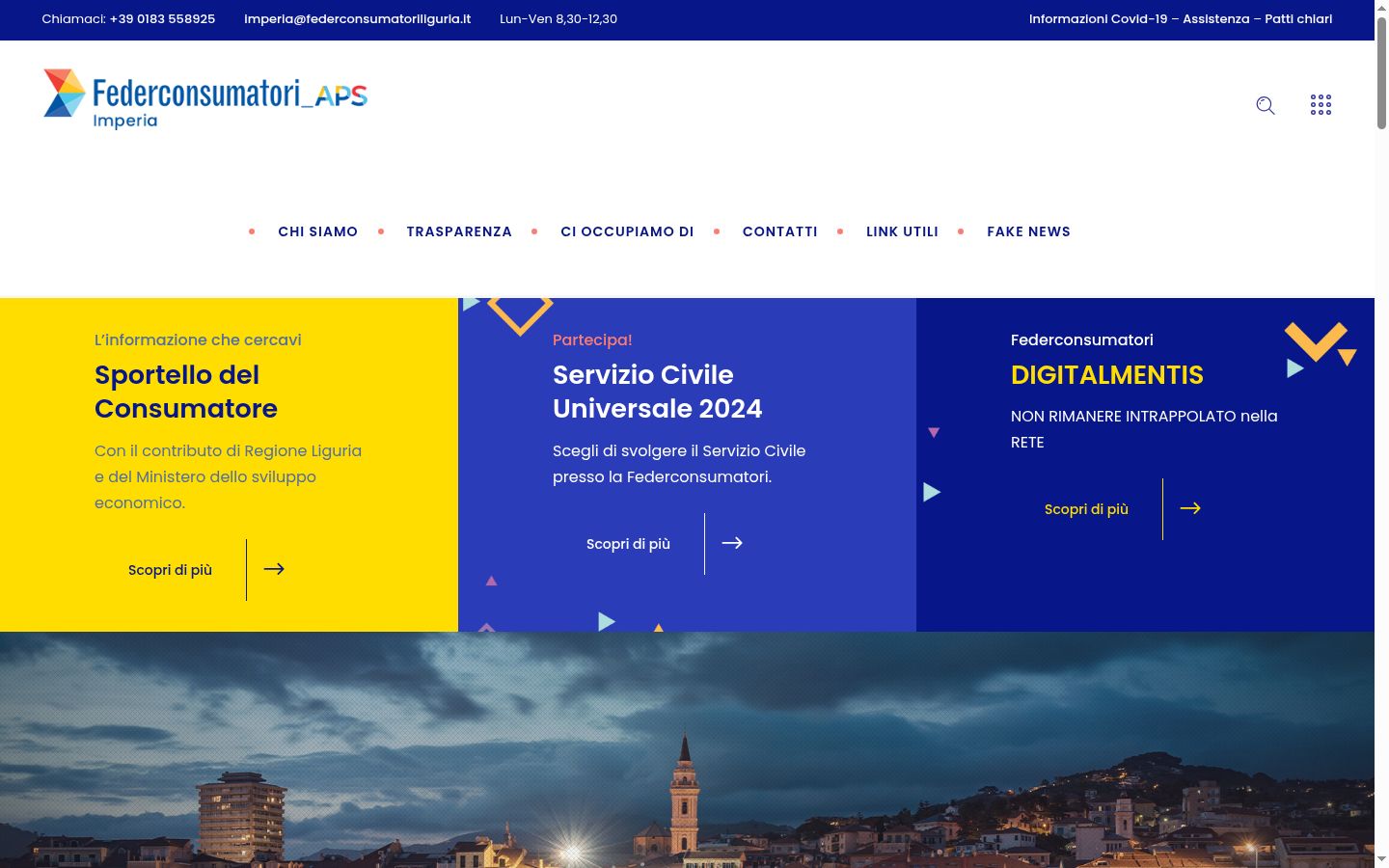Click the Servizio Civile Universale 2024 heading
This screenshot has height=868, width=1389.
pyautogui.click(x=658, y=392)
